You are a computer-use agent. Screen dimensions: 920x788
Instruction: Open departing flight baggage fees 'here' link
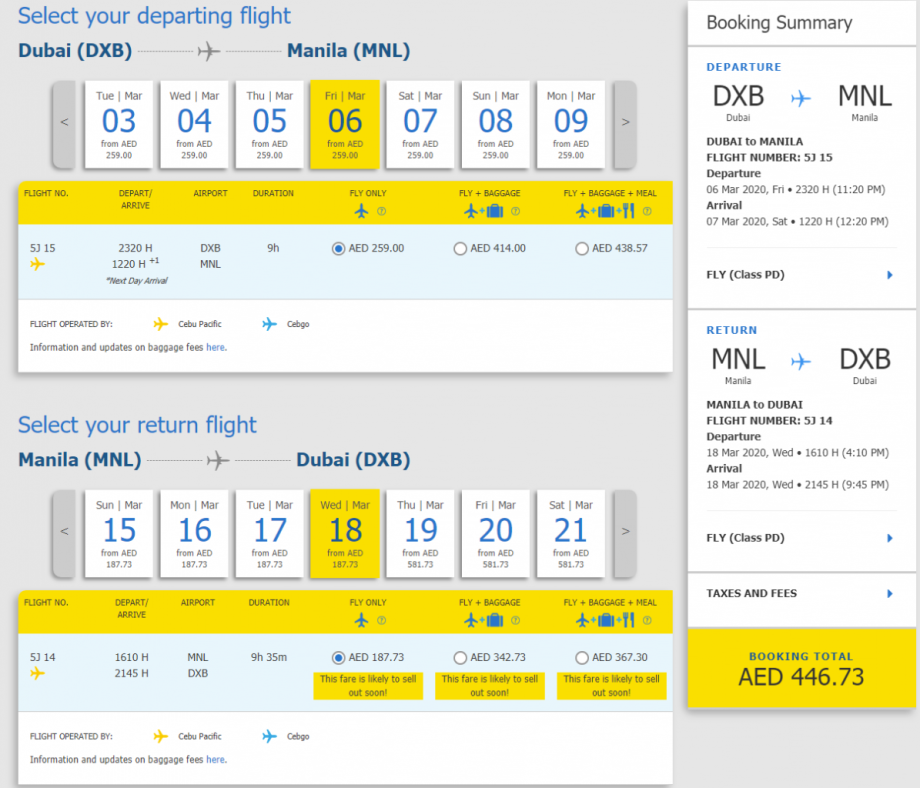(x=216, y=348)
